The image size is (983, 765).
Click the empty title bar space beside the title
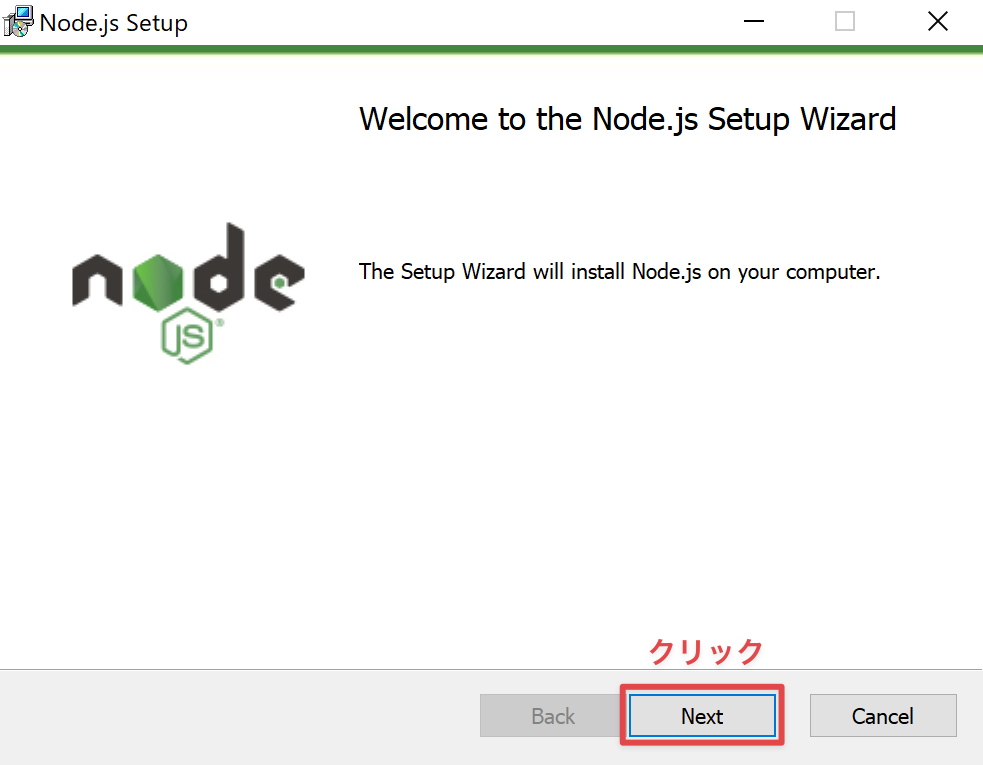[450, 22]
